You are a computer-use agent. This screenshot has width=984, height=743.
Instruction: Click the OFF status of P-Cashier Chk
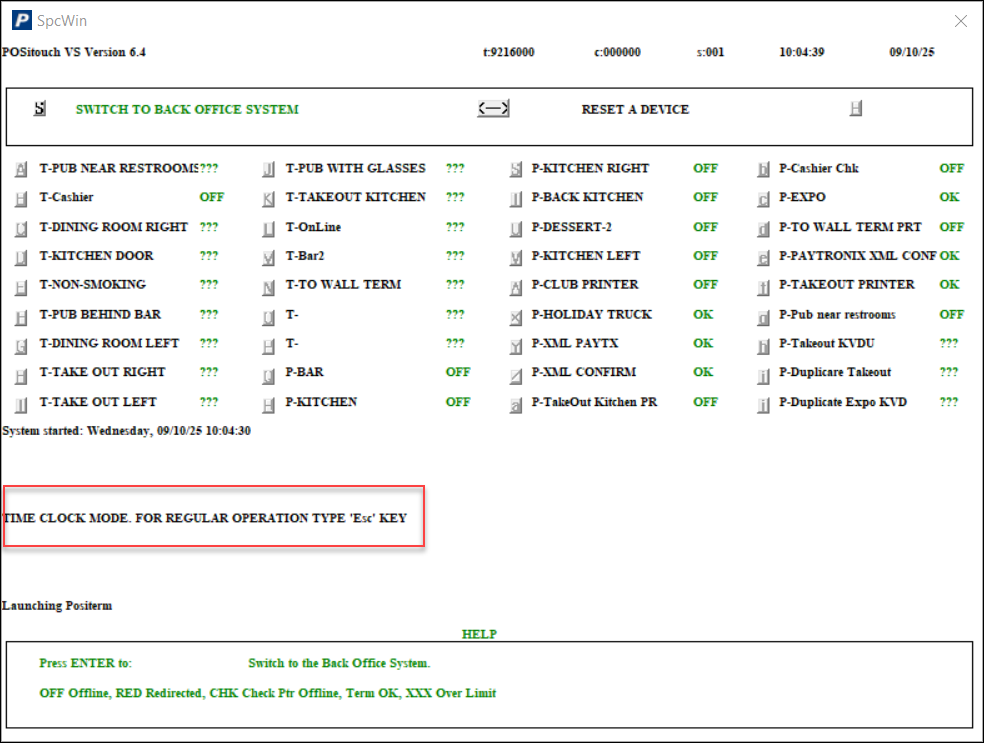point(951,169)
